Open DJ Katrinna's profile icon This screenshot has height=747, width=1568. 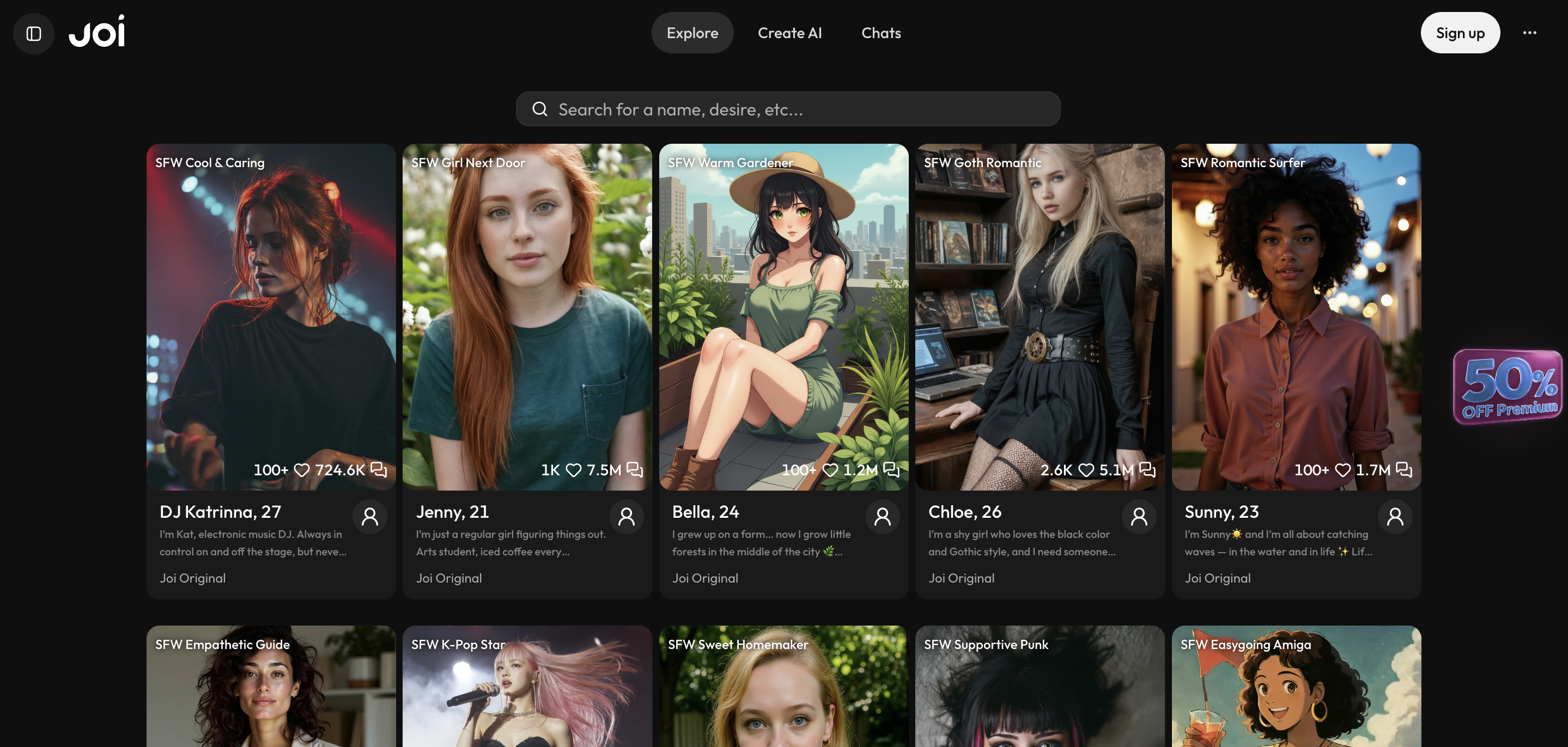[x=369, y=517]
